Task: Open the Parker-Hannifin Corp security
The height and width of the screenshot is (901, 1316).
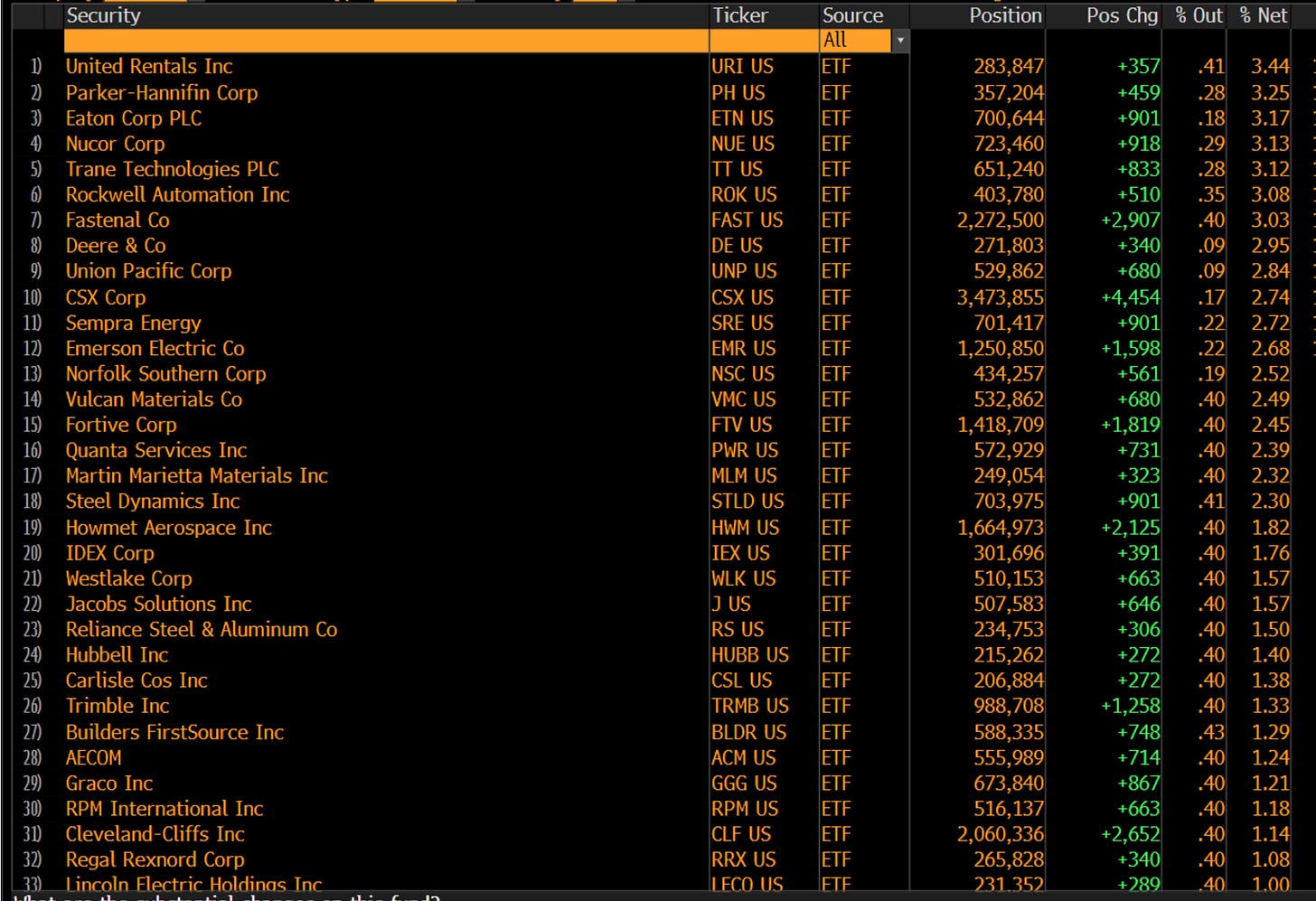Action: point(162,93)
